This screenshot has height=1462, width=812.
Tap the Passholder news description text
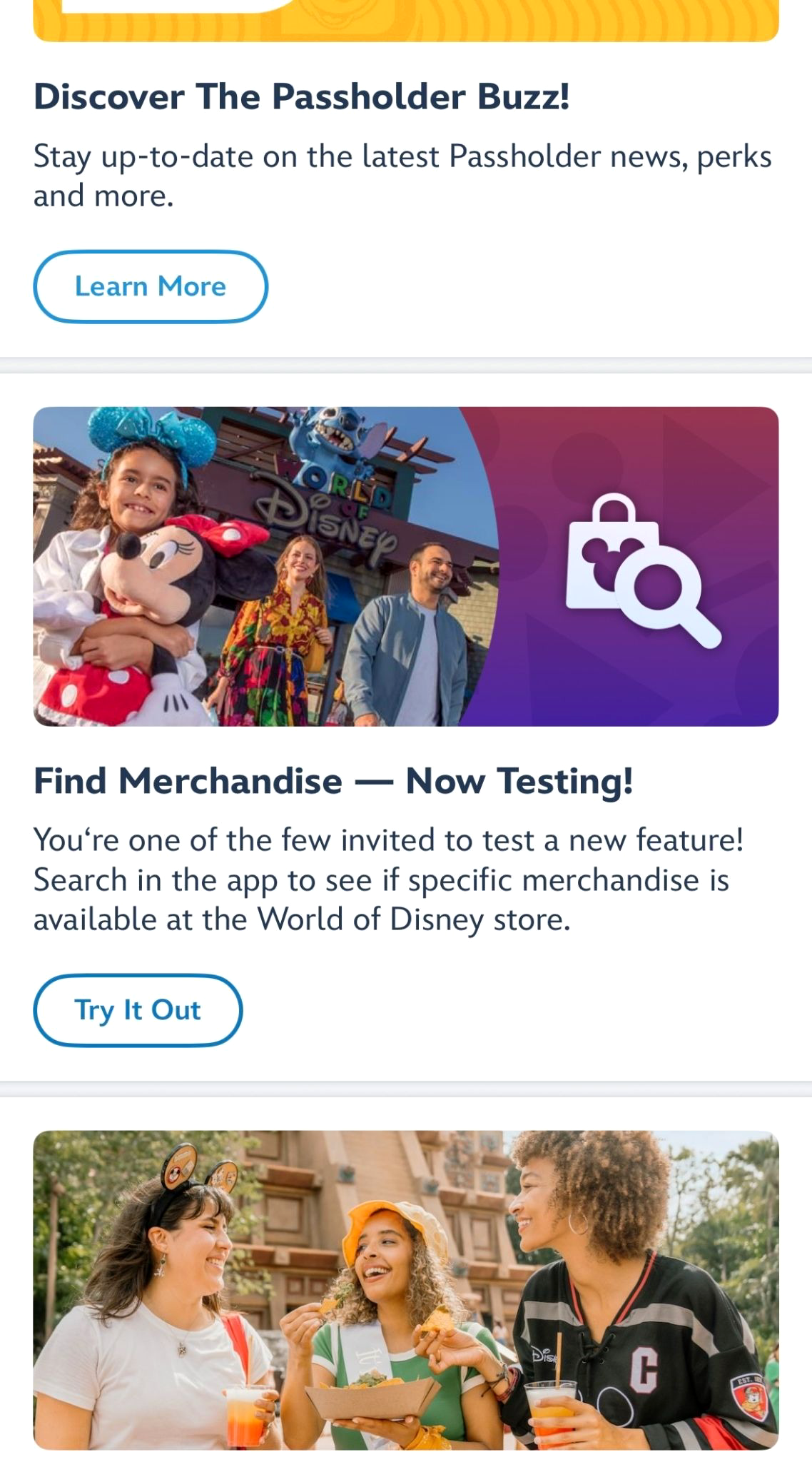pyautogui.click(x=402, y=176)
